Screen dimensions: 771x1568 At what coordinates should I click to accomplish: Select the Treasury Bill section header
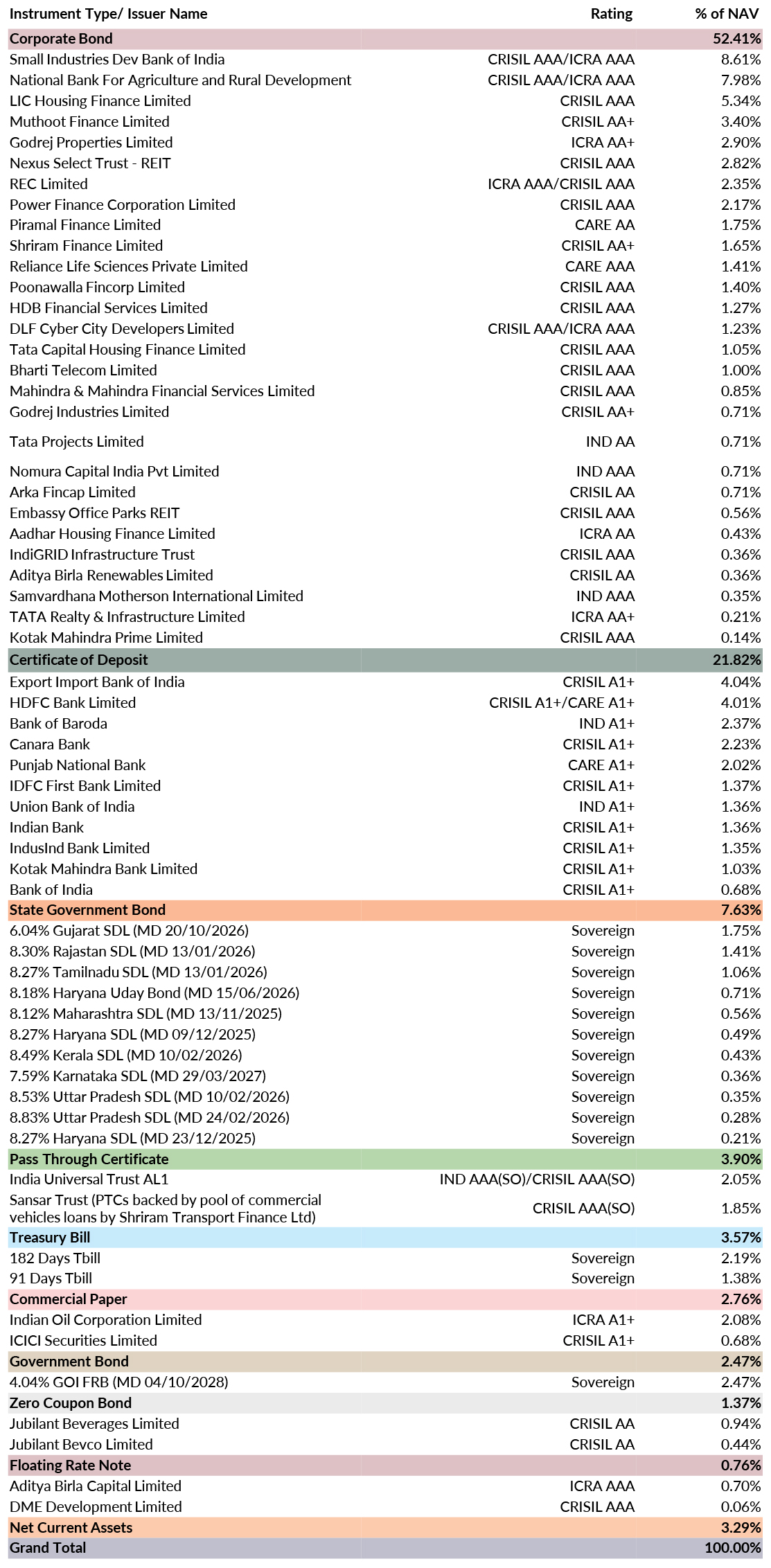click(x=385, y=1238)
